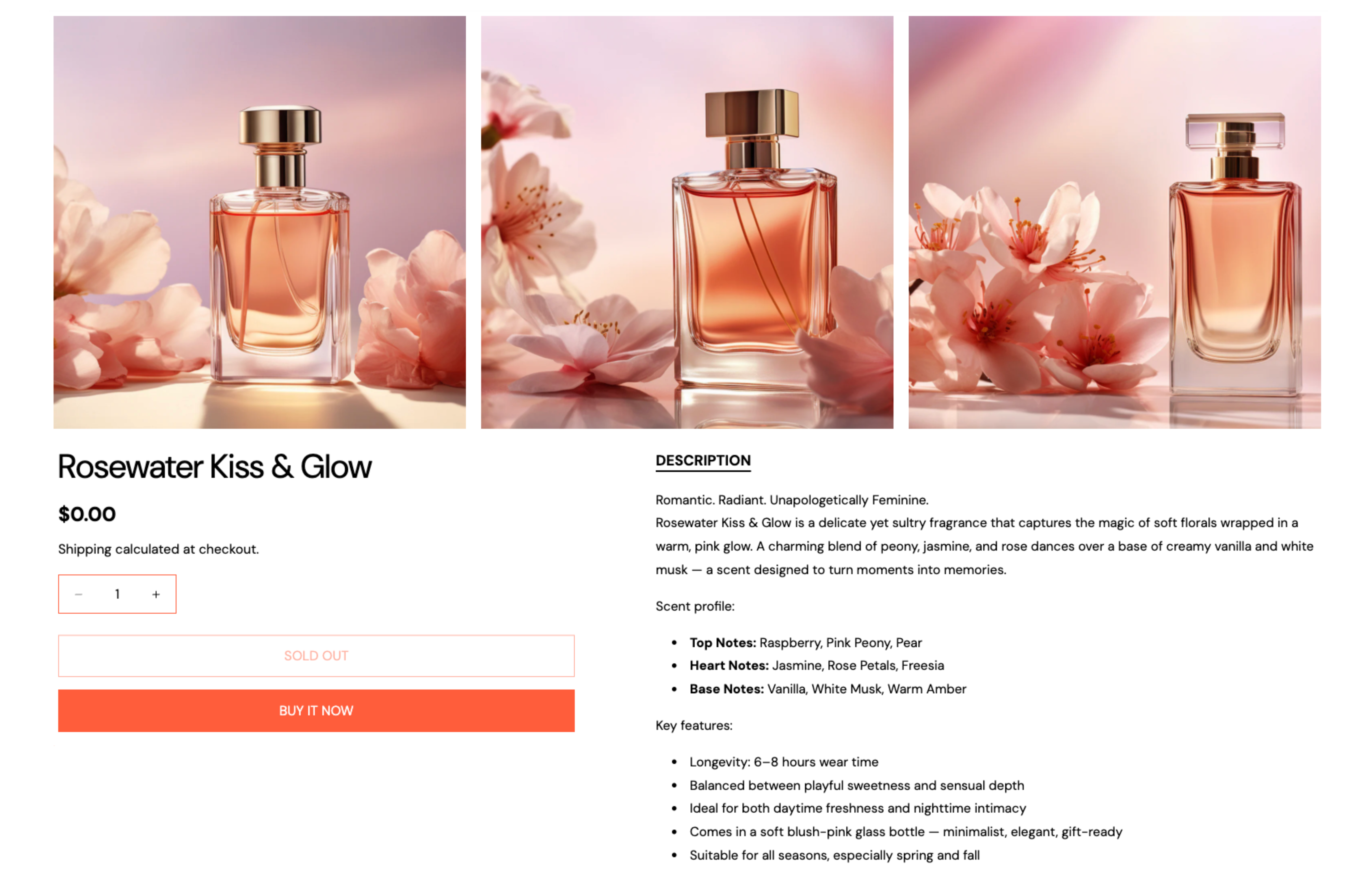Viewport: 1372px width, 888px height.
Task: Click the Sold Out button
Action: point(316,656)
